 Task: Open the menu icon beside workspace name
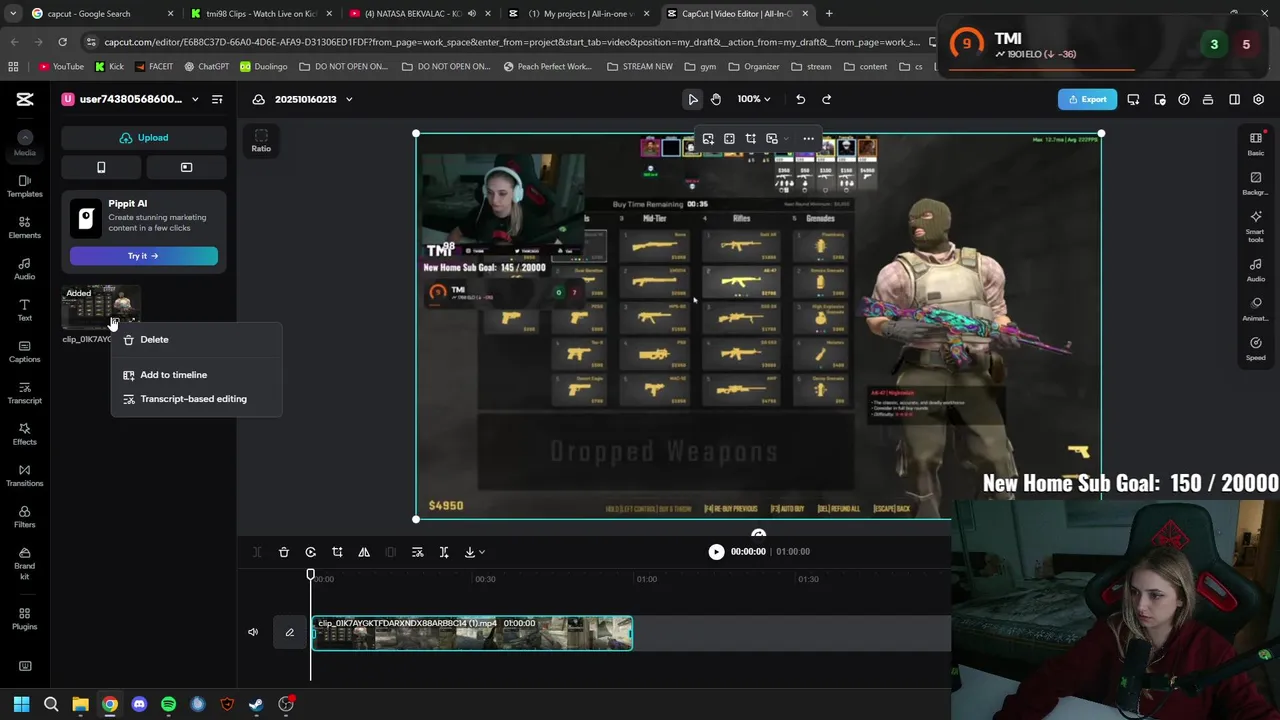(217, 99)
